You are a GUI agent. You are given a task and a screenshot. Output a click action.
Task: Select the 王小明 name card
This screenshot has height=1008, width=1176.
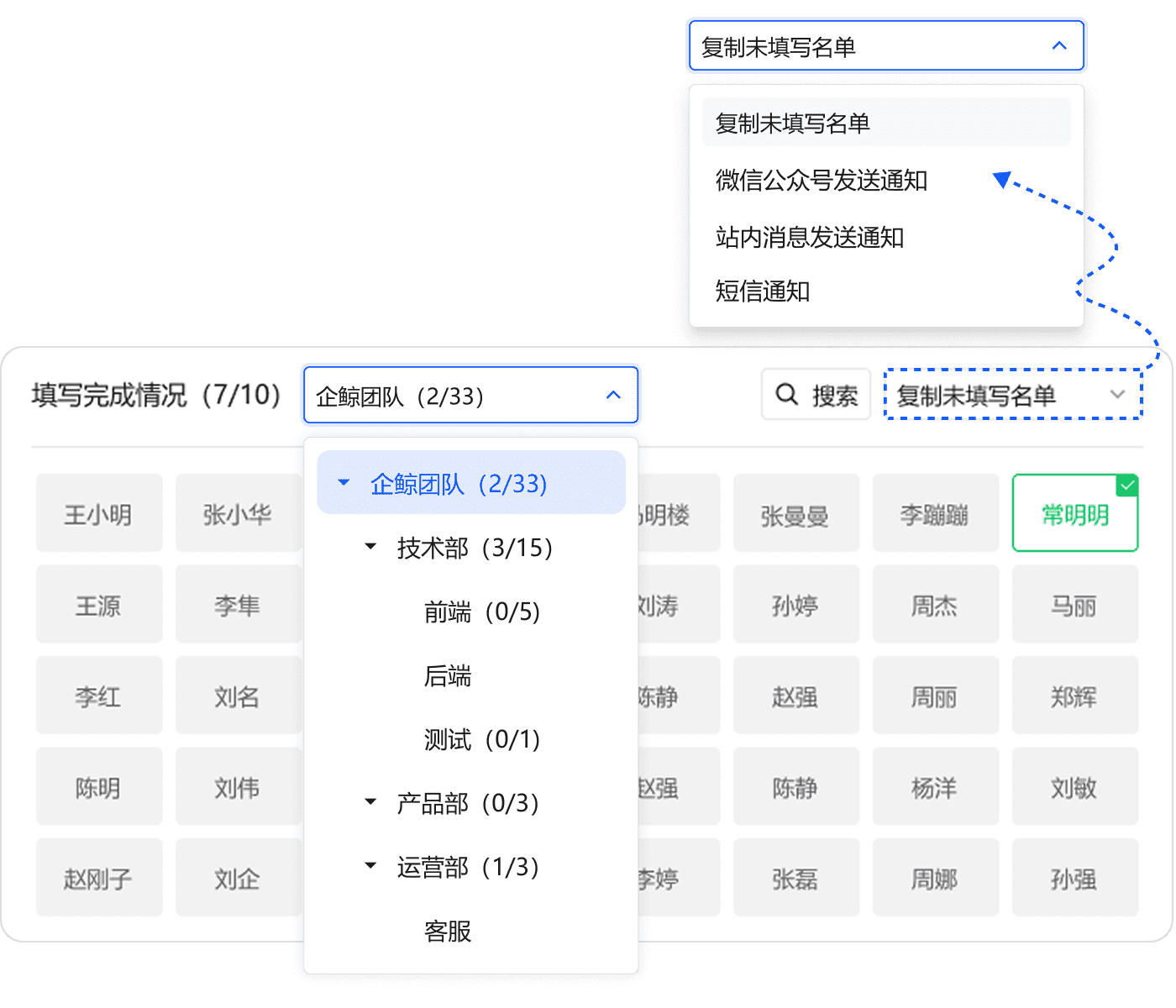[x=98, y=513]
